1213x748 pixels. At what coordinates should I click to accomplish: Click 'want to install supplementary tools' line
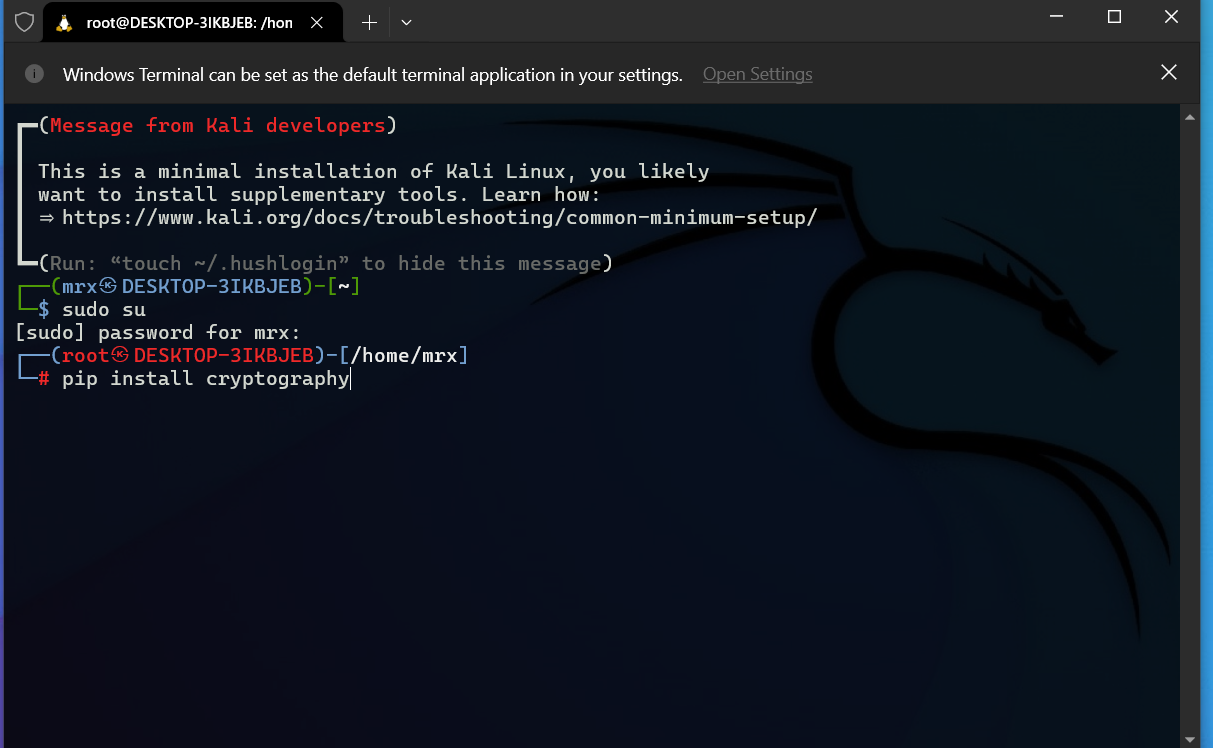point(319,195)
